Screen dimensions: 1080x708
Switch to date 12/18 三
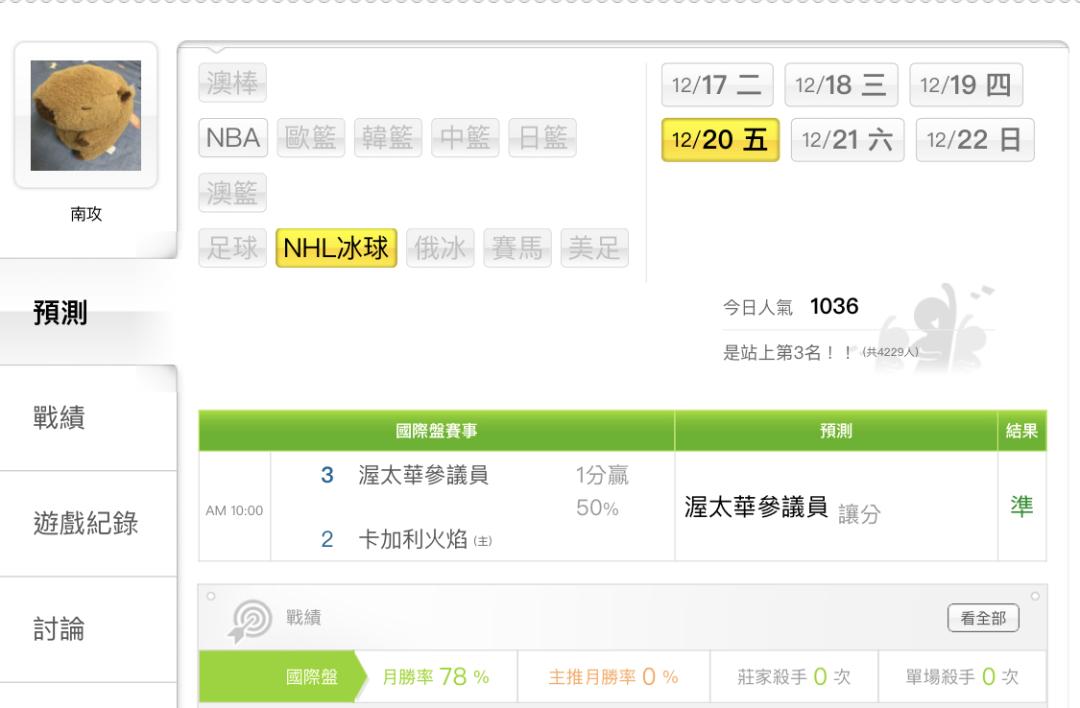[841, 85]
